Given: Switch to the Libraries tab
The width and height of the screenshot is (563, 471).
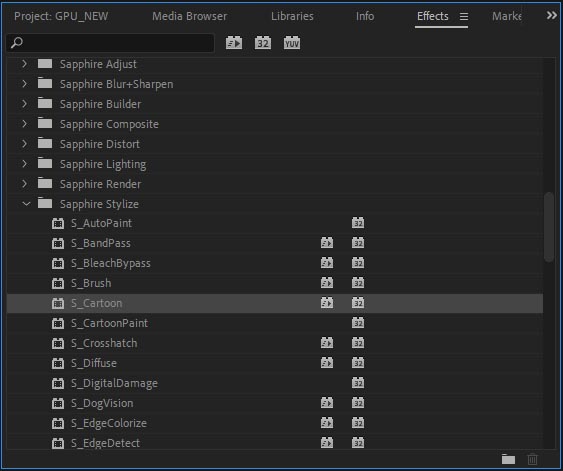Looking at the screenshot, I should tap(292, 16).
